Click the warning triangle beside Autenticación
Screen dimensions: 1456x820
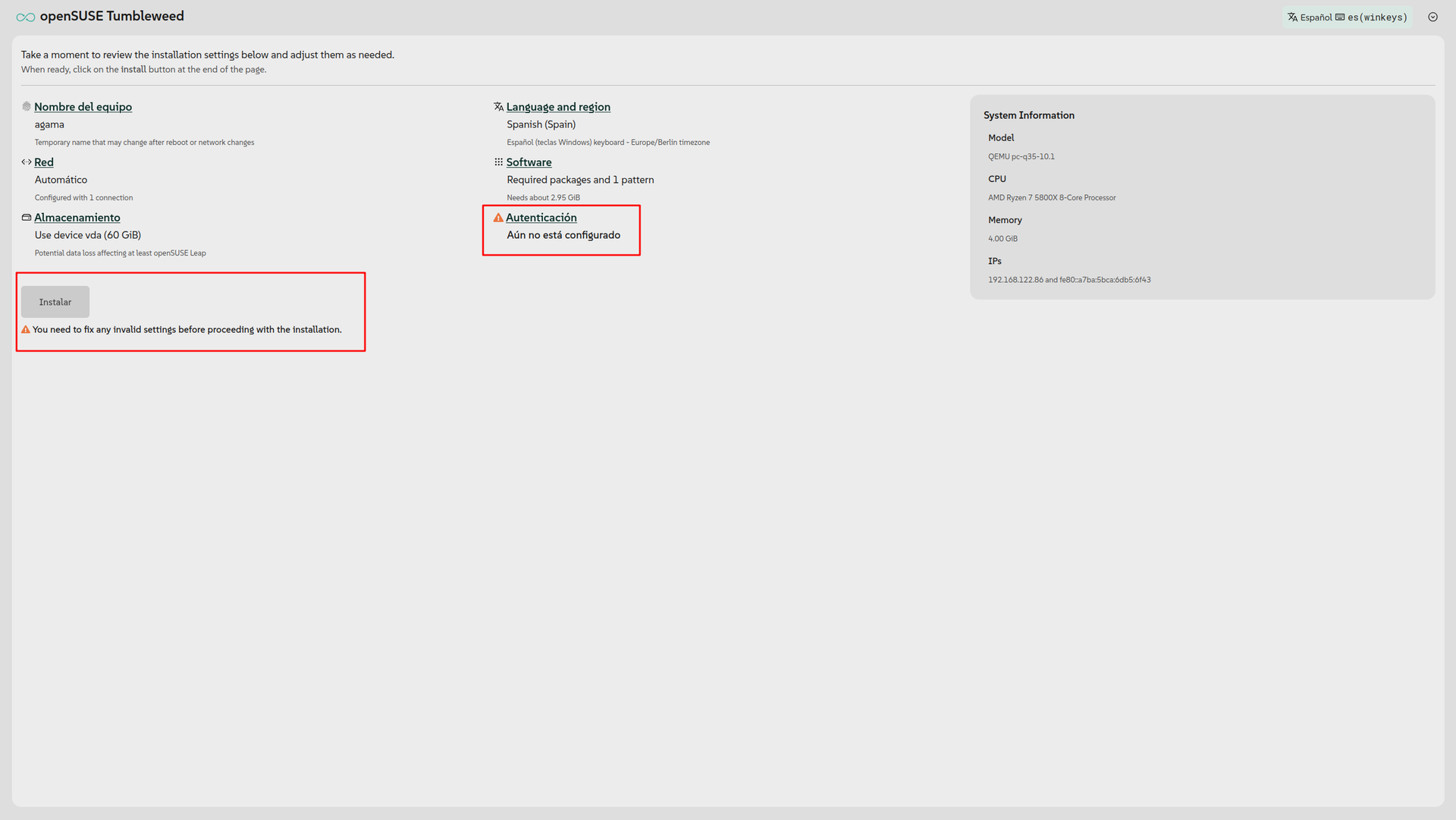click(x=498, y=218)
